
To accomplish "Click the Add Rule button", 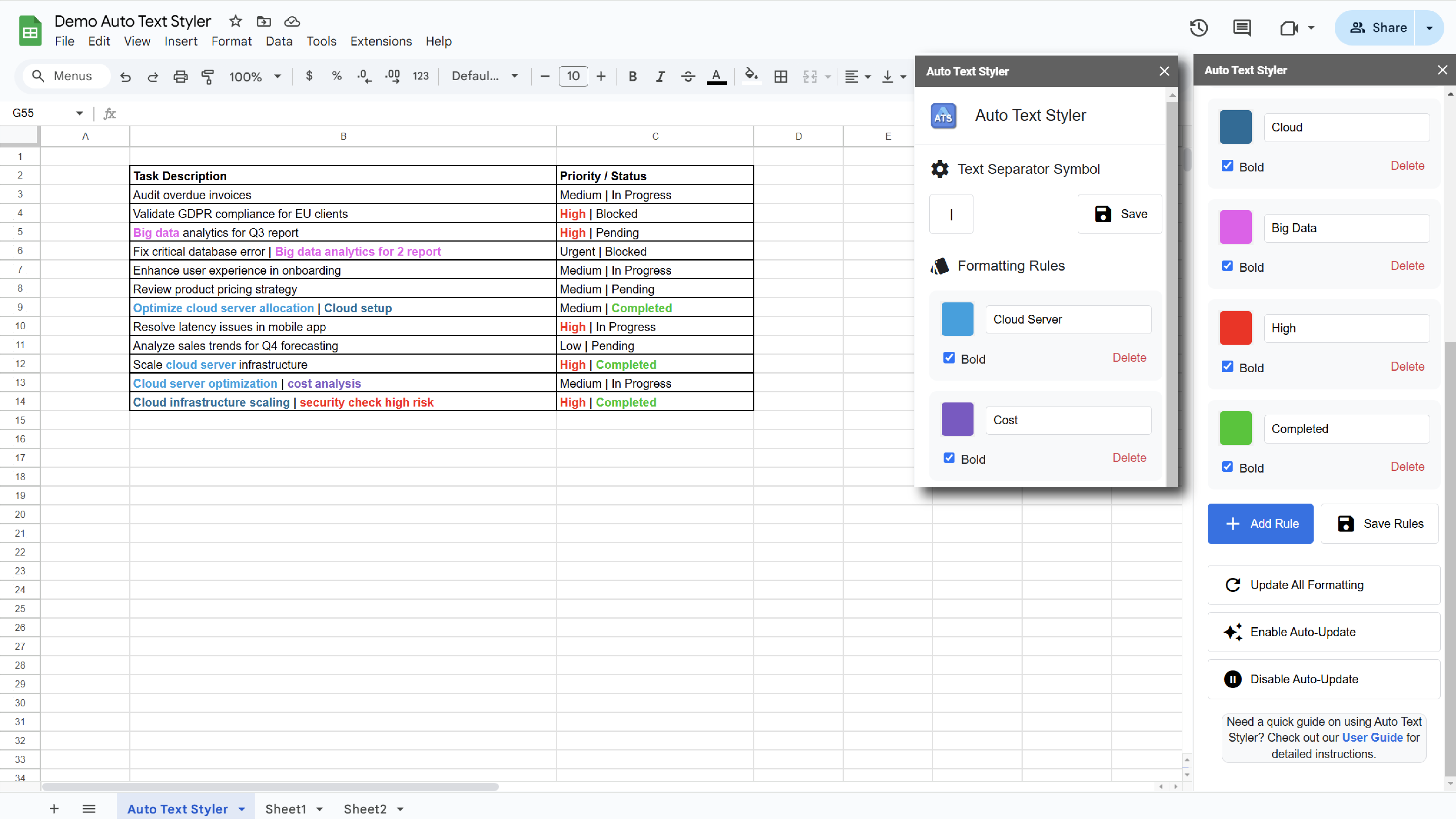I will tap(1260, 524).
